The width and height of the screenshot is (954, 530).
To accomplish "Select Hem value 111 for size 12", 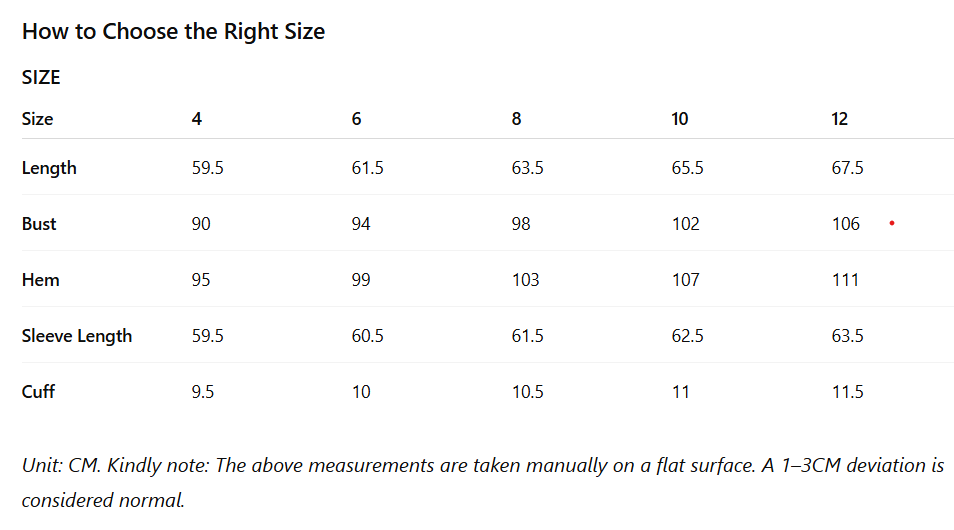I will (845, 280).
